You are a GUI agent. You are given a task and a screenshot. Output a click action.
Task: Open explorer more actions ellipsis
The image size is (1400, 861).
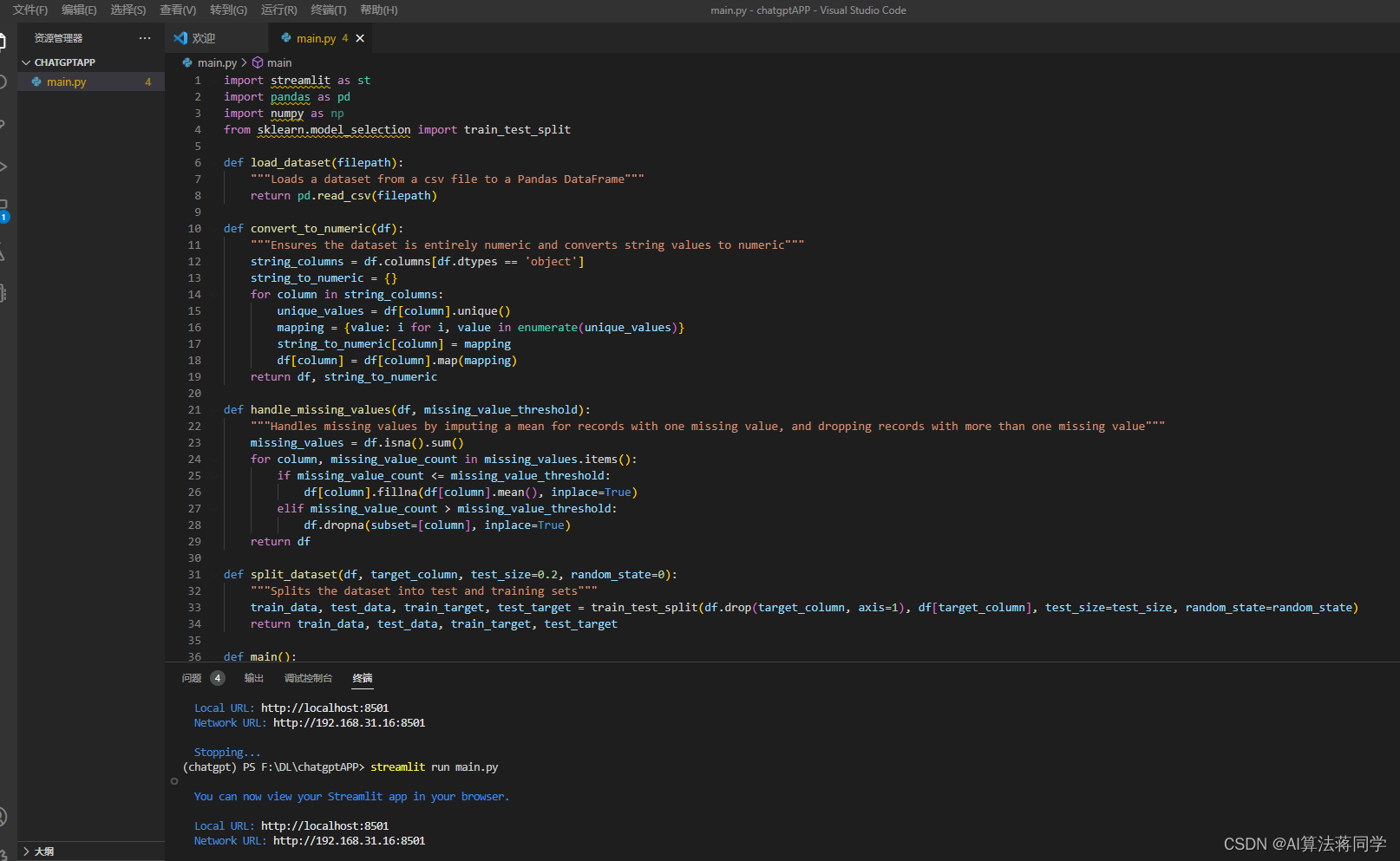(145, 38)
